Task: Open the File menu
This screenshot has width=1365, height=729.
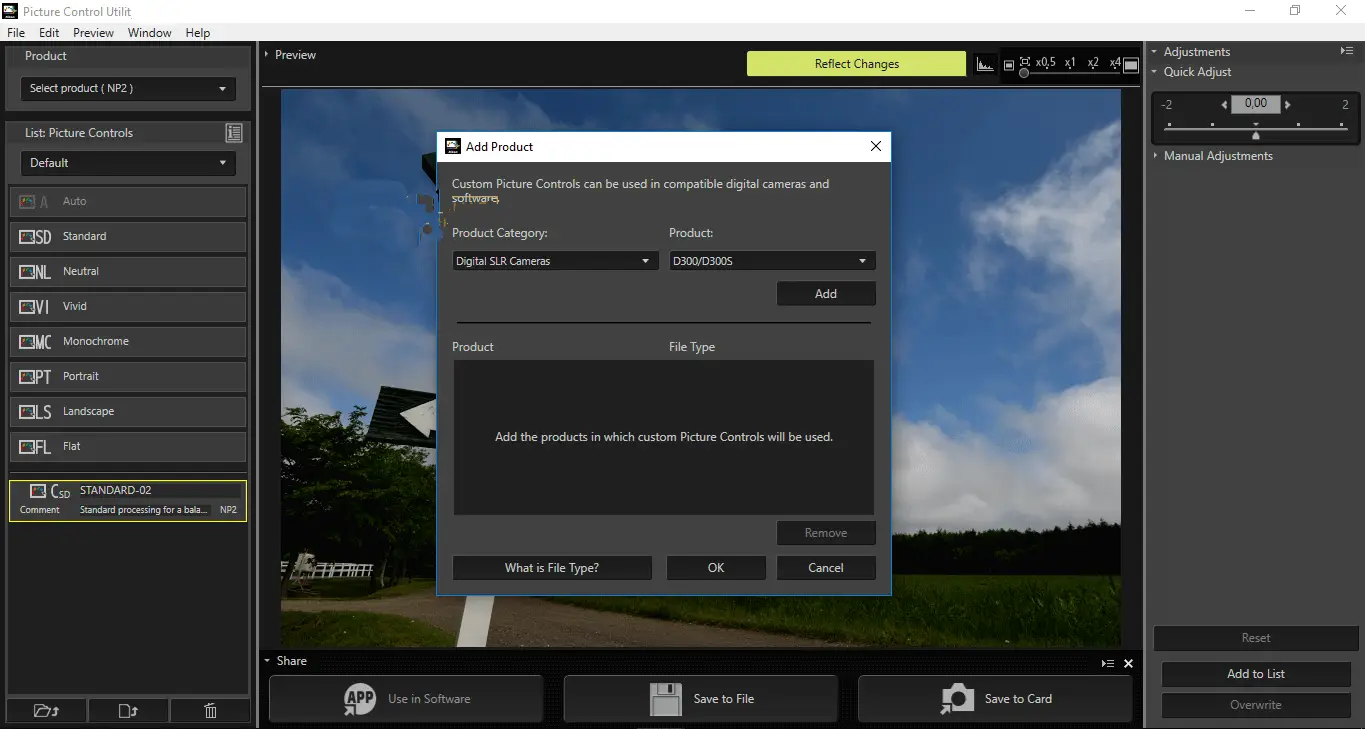Action: point(16,33)
